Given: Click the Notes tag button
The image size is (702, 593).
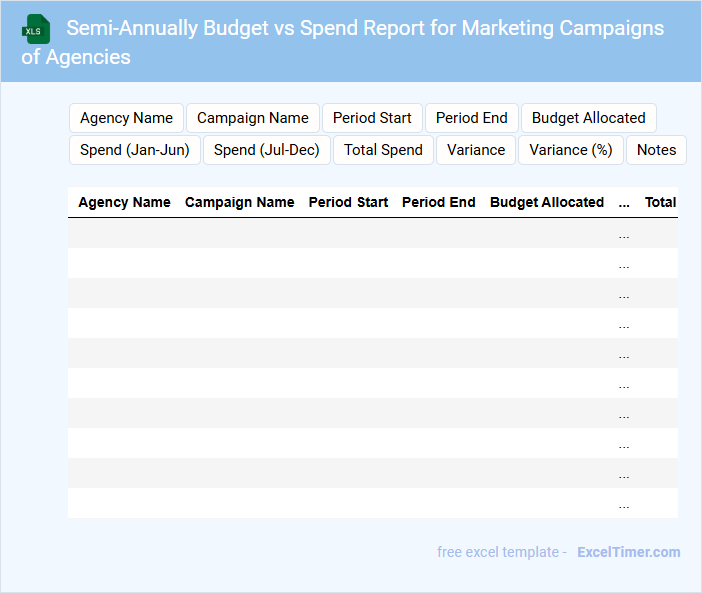Looking at the screenshot, I should 656,150.
